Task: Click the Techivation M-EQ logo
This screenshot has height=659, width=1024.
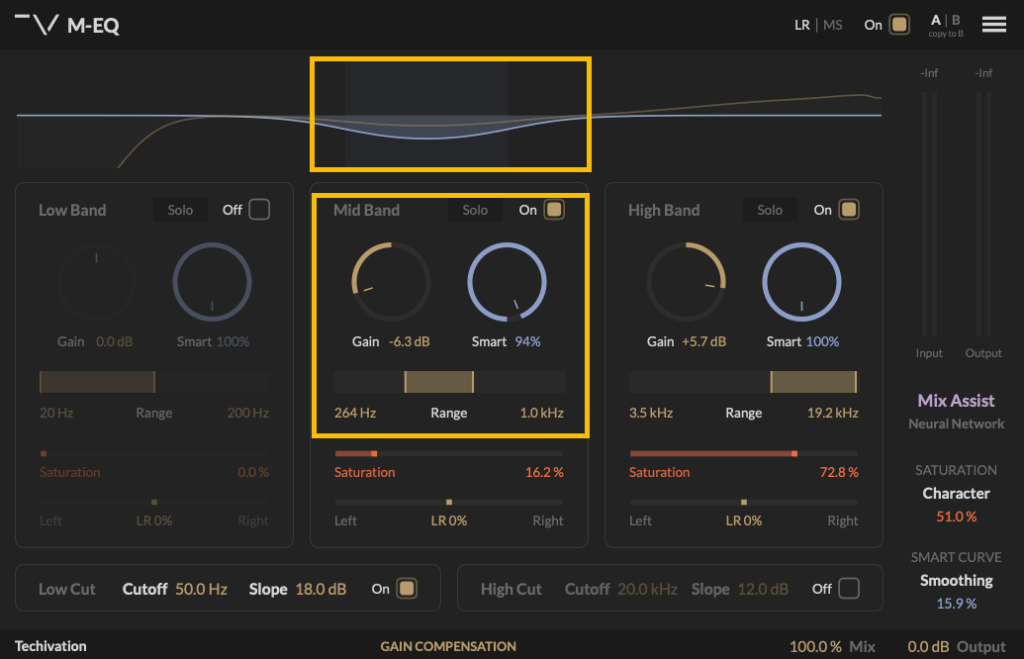Action: click(x=68, y=25)
